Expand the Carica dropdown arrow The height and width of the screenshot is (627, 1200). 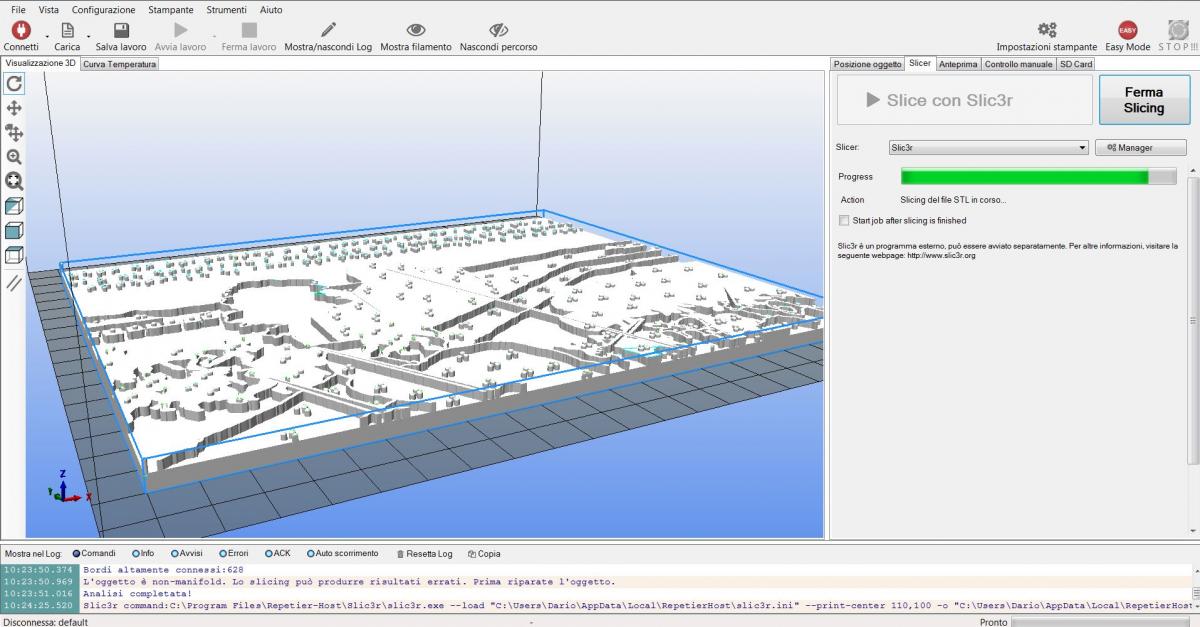88,39
